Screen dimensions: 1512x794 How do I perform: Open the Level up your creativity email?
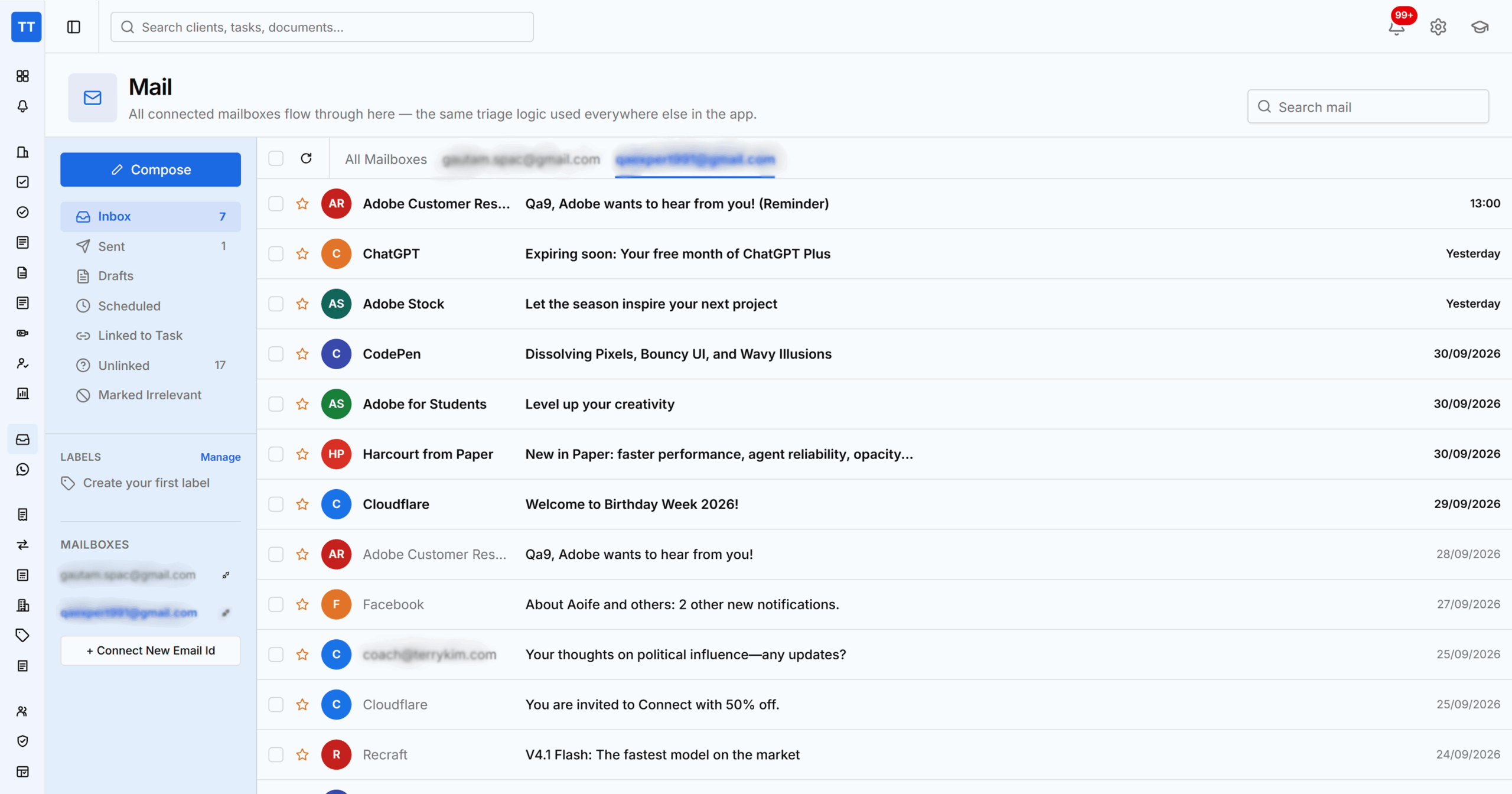(x=884, y=404)
